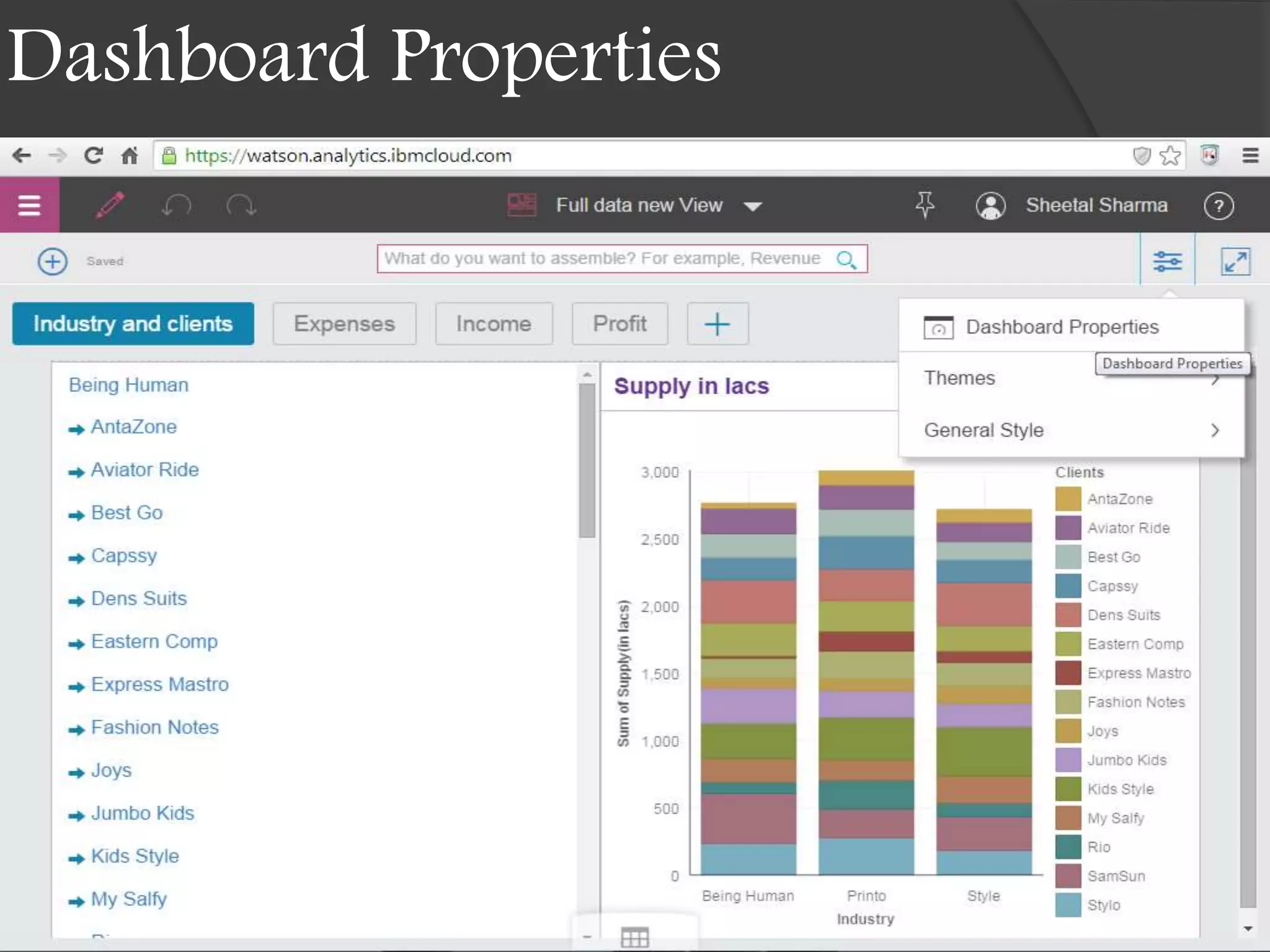Click the Jumbo Kids legend entry

pyautogui.click(x=1111, y=760)
